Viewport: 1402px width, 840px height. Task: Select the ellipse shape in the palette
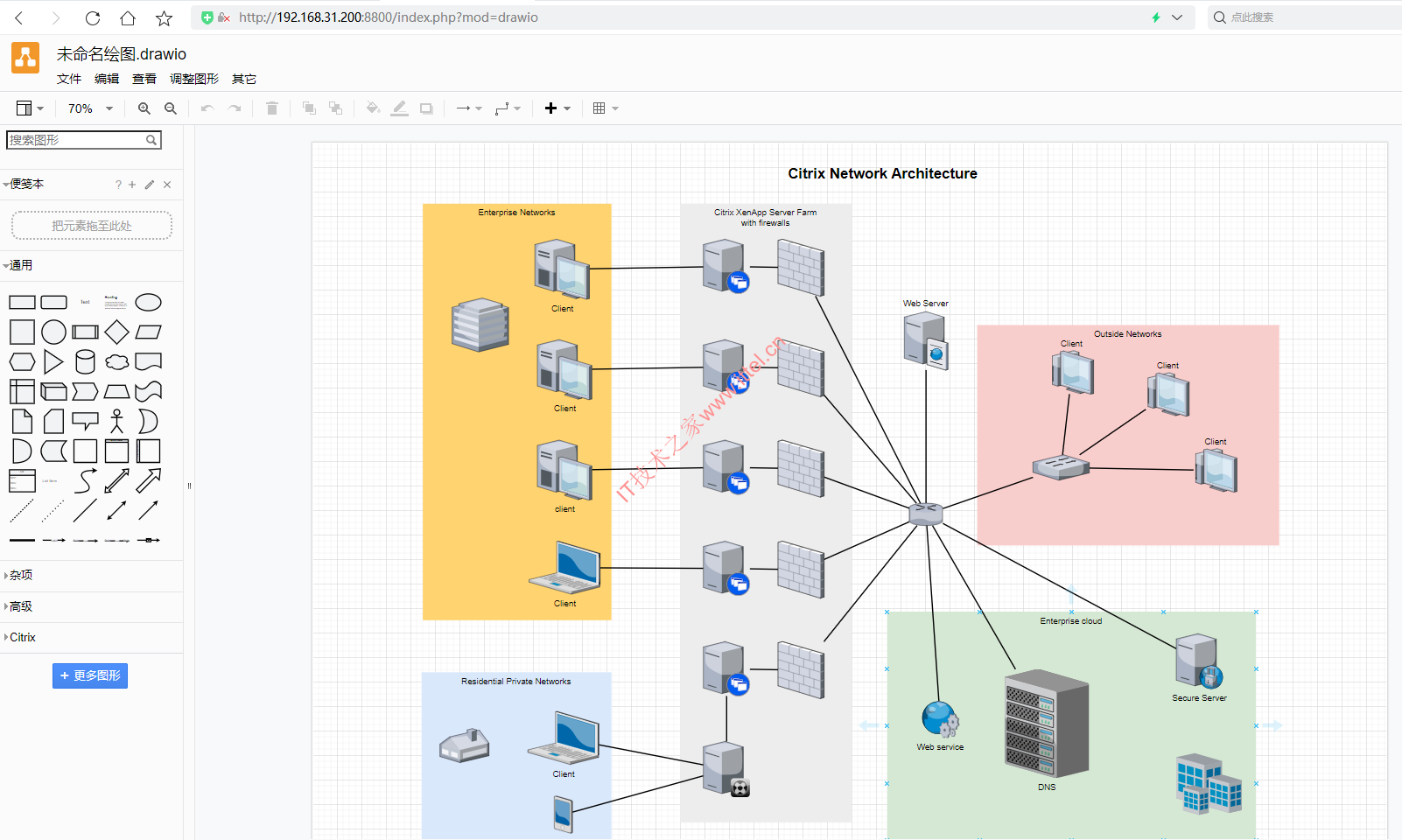[x=148, y=303]
